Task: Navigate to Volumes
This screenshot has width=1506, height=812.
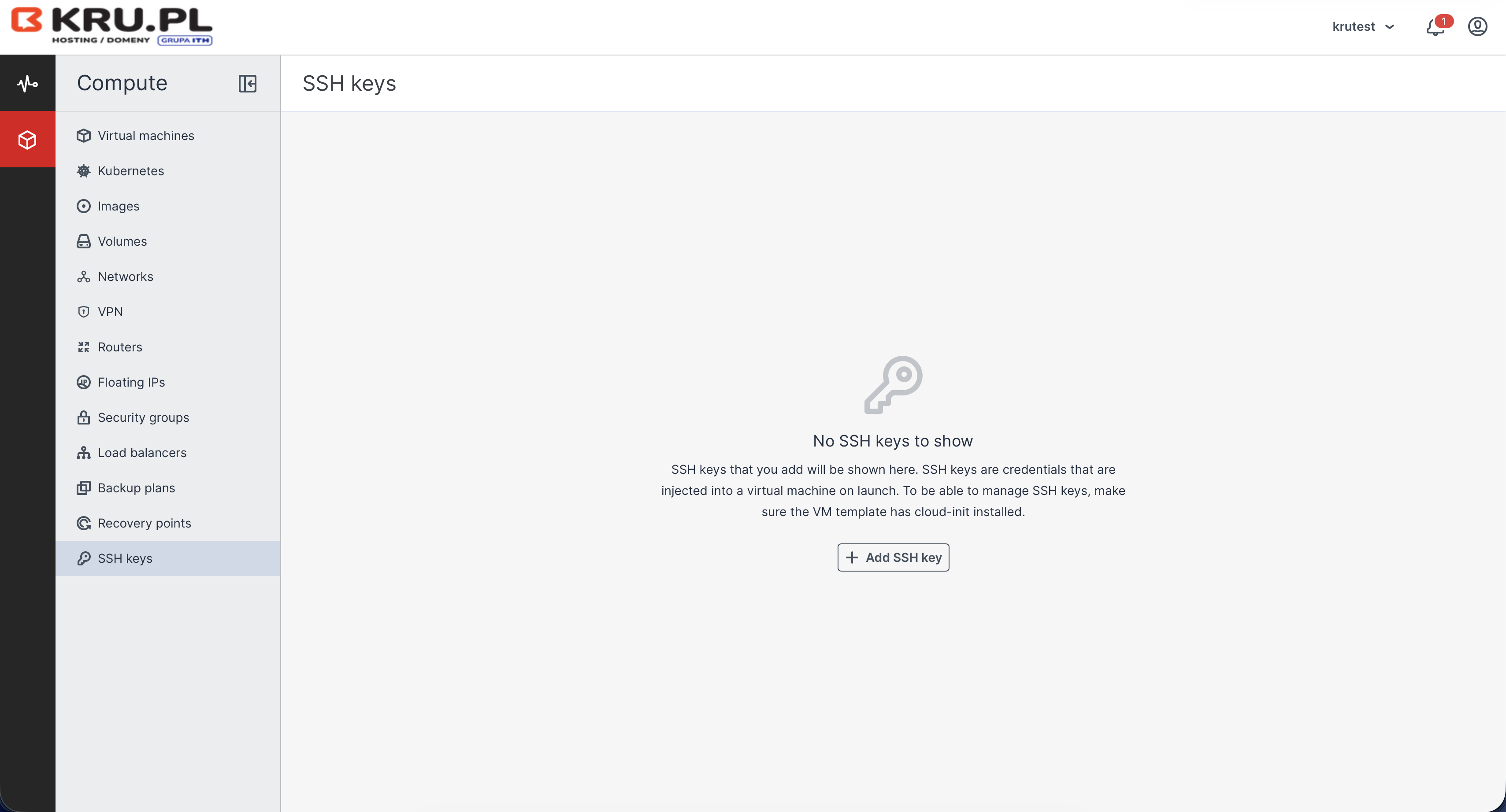Action: coord(122,241)
